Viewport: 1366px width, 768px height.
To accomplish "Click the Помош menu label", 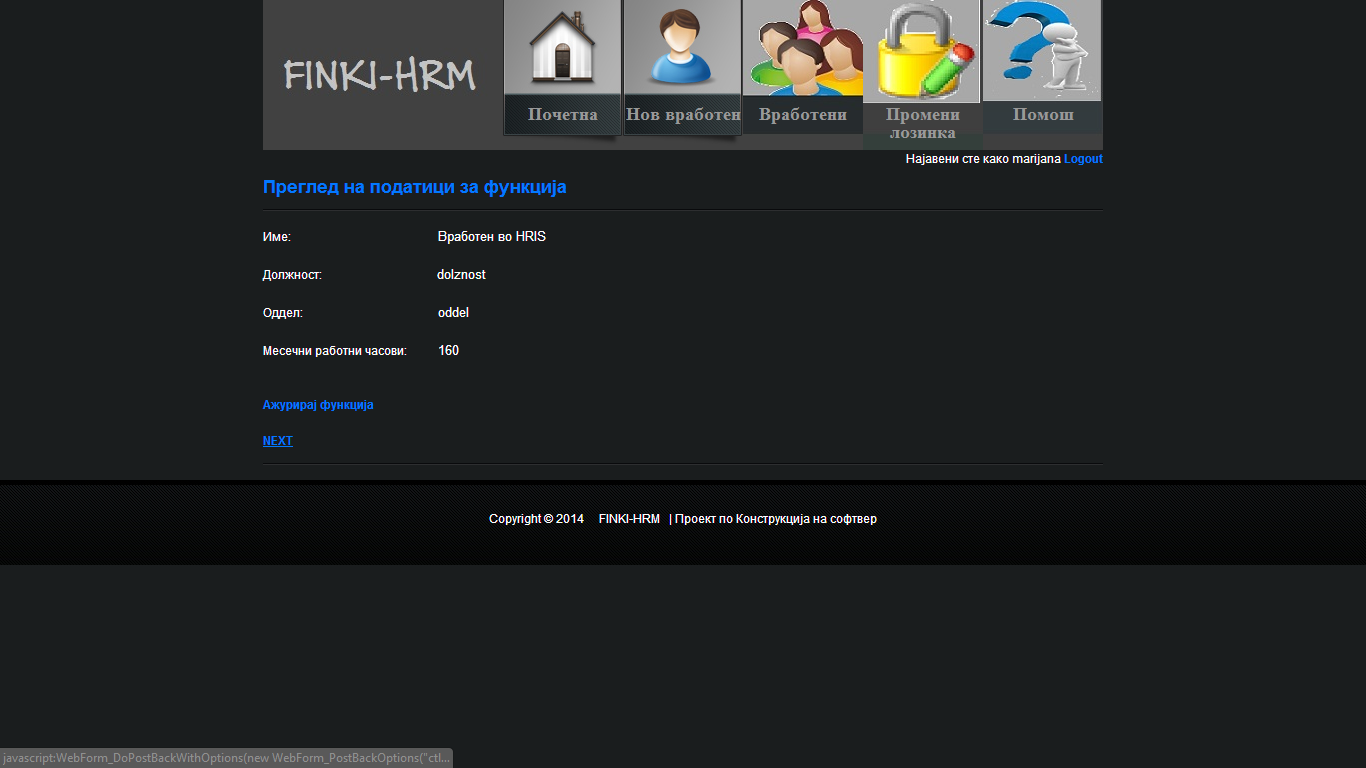I will [x=1042, y=114].
